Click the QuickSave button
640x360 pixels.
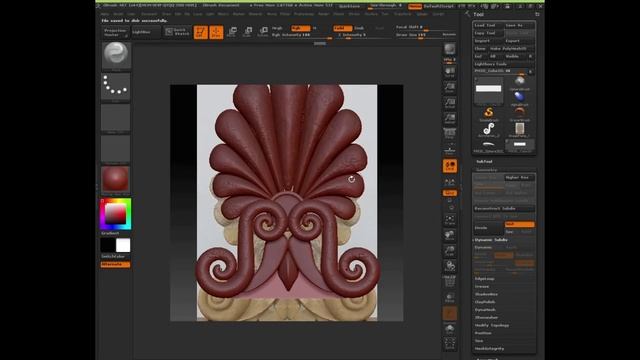[349, 6]
